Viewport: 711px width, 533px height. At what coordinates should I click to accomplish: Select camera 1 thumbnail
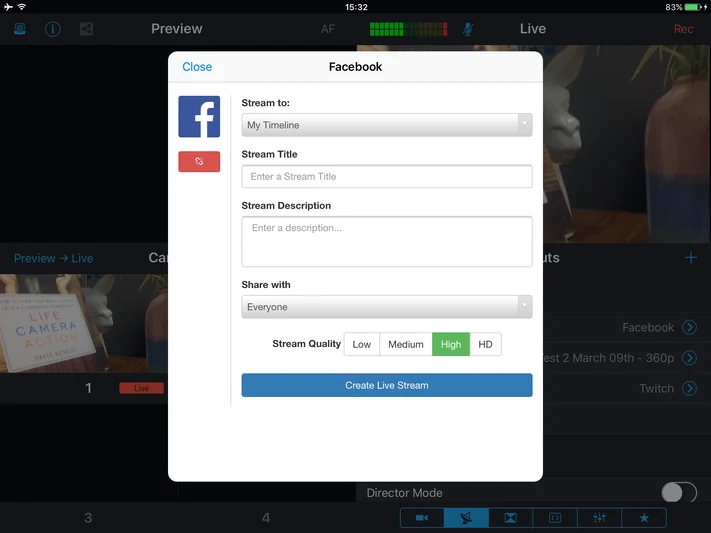coord(84,323)
